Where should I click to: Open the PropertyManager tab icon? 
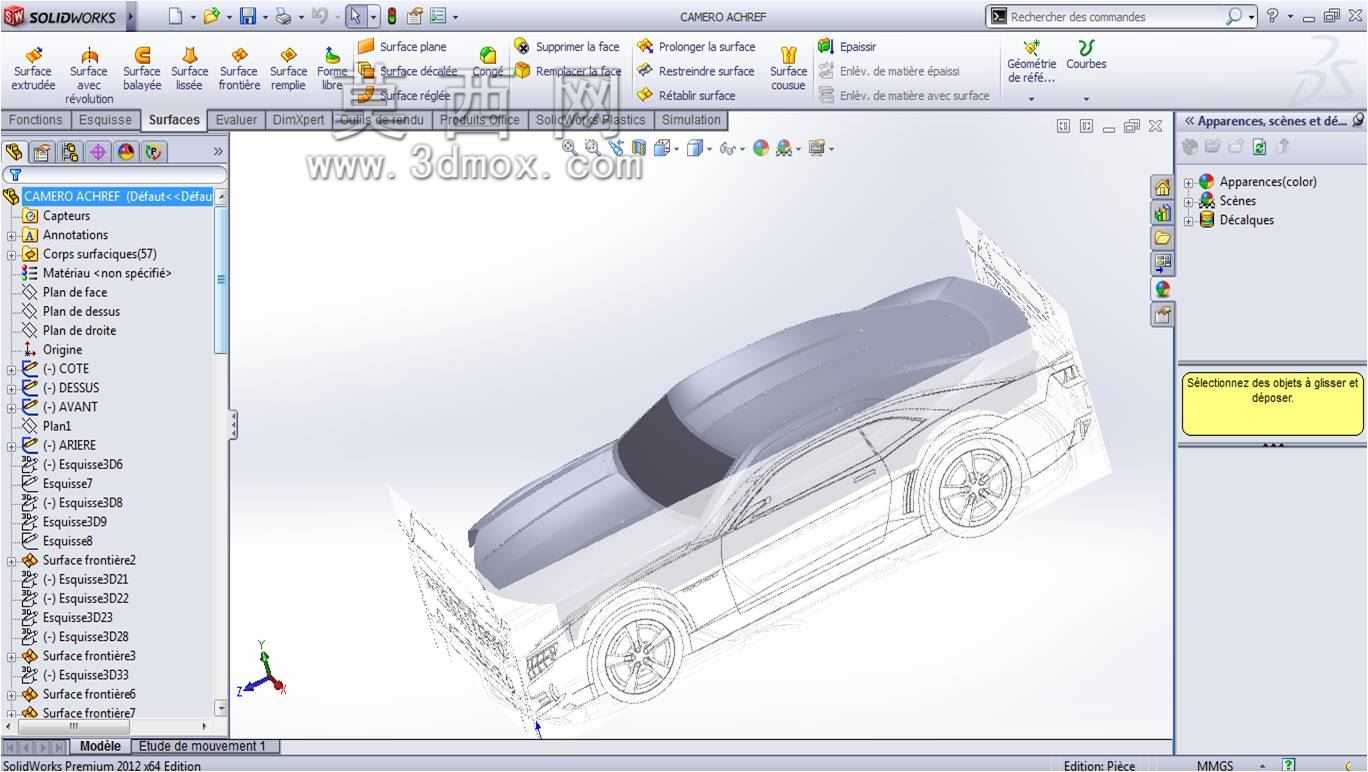tap(41, 152)
